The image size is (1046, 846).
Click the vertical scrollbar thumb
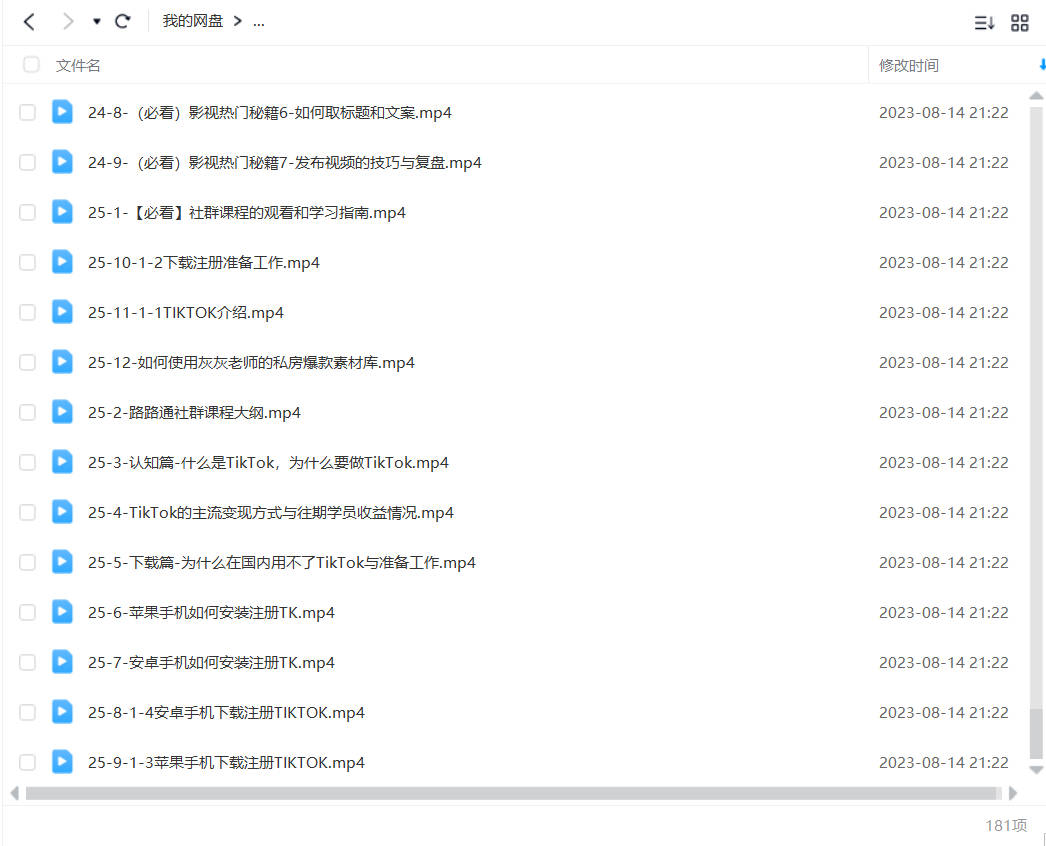click(1036, 734)
